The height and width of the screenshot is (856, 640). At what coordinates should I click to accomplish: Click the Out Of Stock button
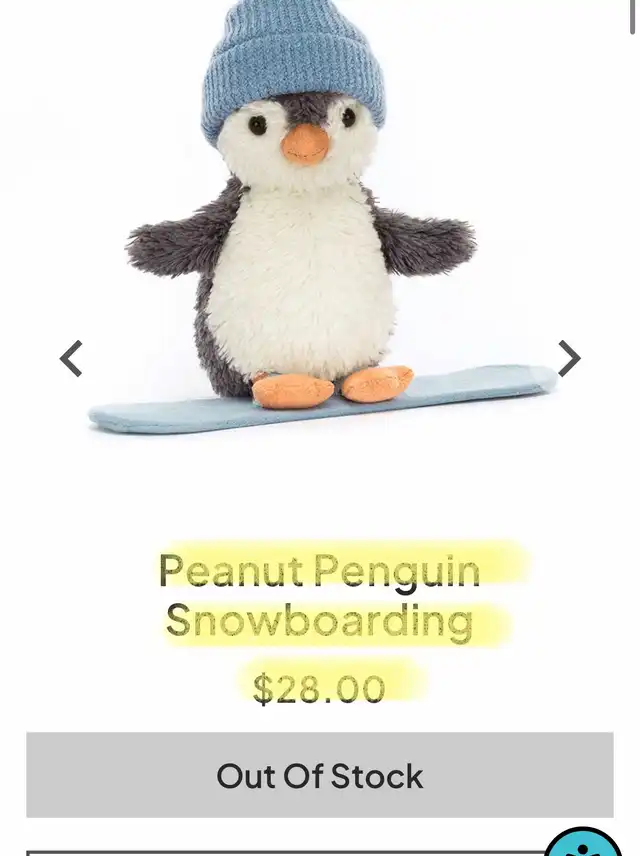(320, 775)
